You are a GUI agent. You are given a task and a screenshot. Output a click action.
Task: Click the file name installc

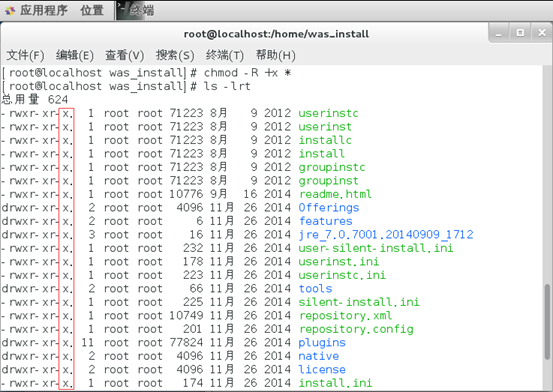pos(325,140)
